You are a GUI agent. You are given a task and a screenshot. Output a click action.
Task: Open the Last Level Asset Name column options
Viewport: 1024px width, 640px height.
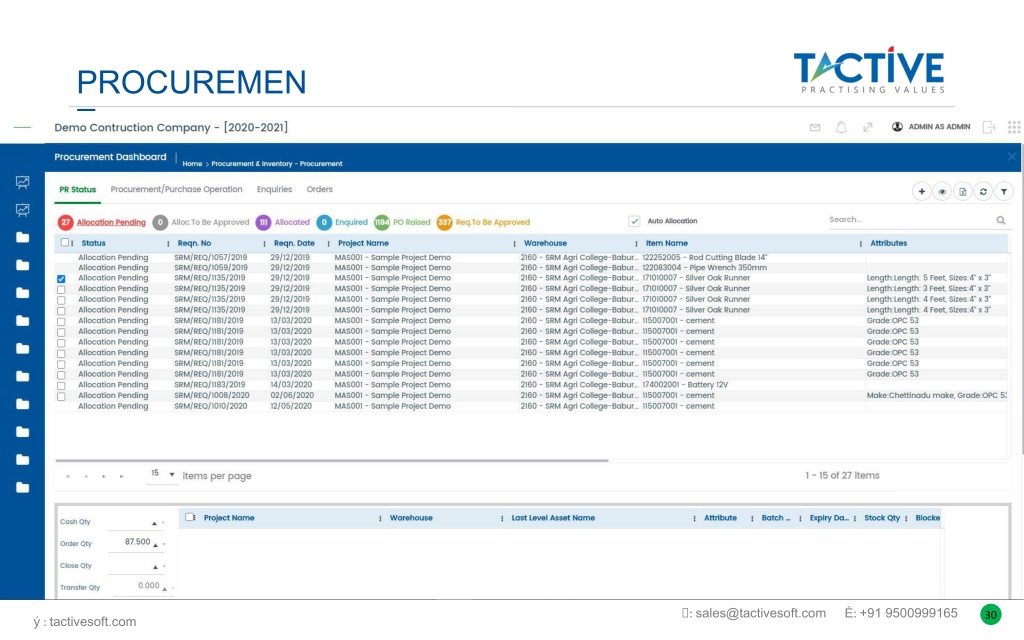pyautogui.click(x=694, y=519)
